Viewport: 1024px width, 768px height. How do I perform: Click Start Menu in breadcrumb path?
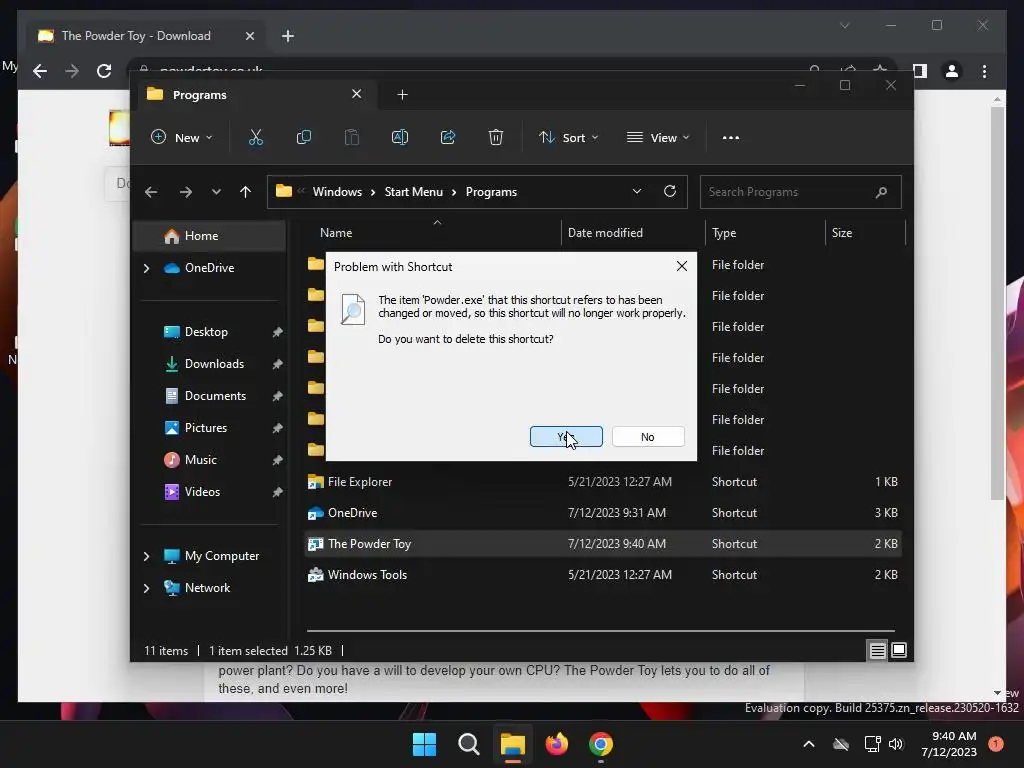[x=413, y=192]
